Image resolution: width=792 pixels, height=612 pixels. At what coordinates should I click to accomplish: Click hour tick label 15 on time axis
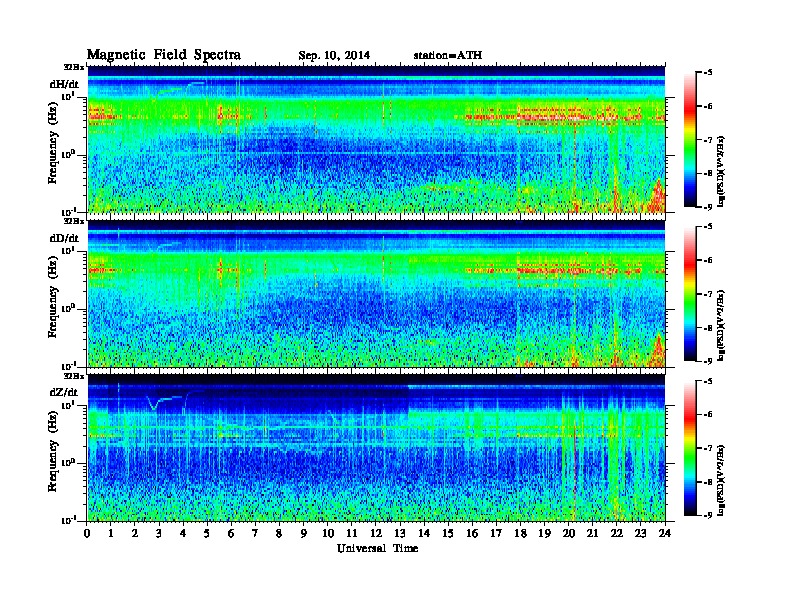[x=448, y=534]
